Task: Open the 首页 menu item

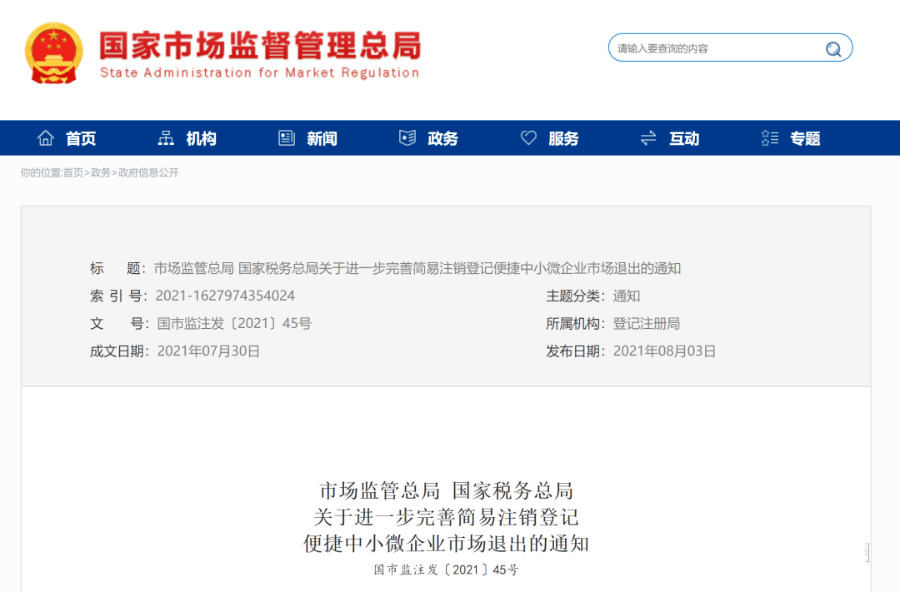Action: click(x=80, y=138)
